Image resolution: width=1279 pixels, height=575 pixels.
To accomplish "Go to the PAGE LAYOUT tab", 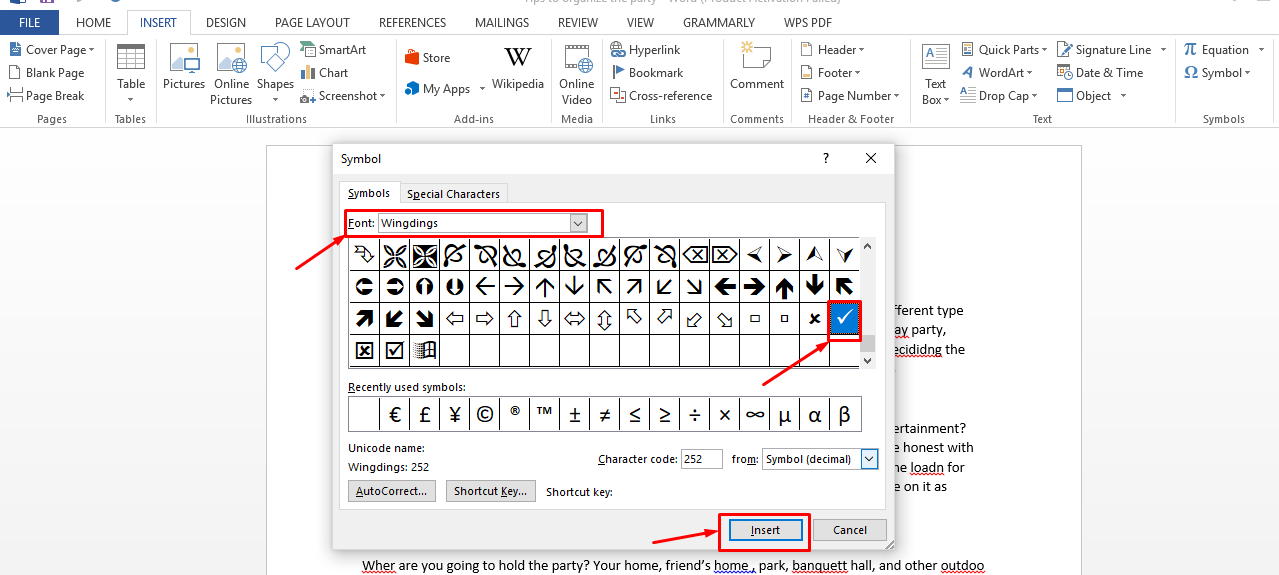I will [x=313, y=22].
